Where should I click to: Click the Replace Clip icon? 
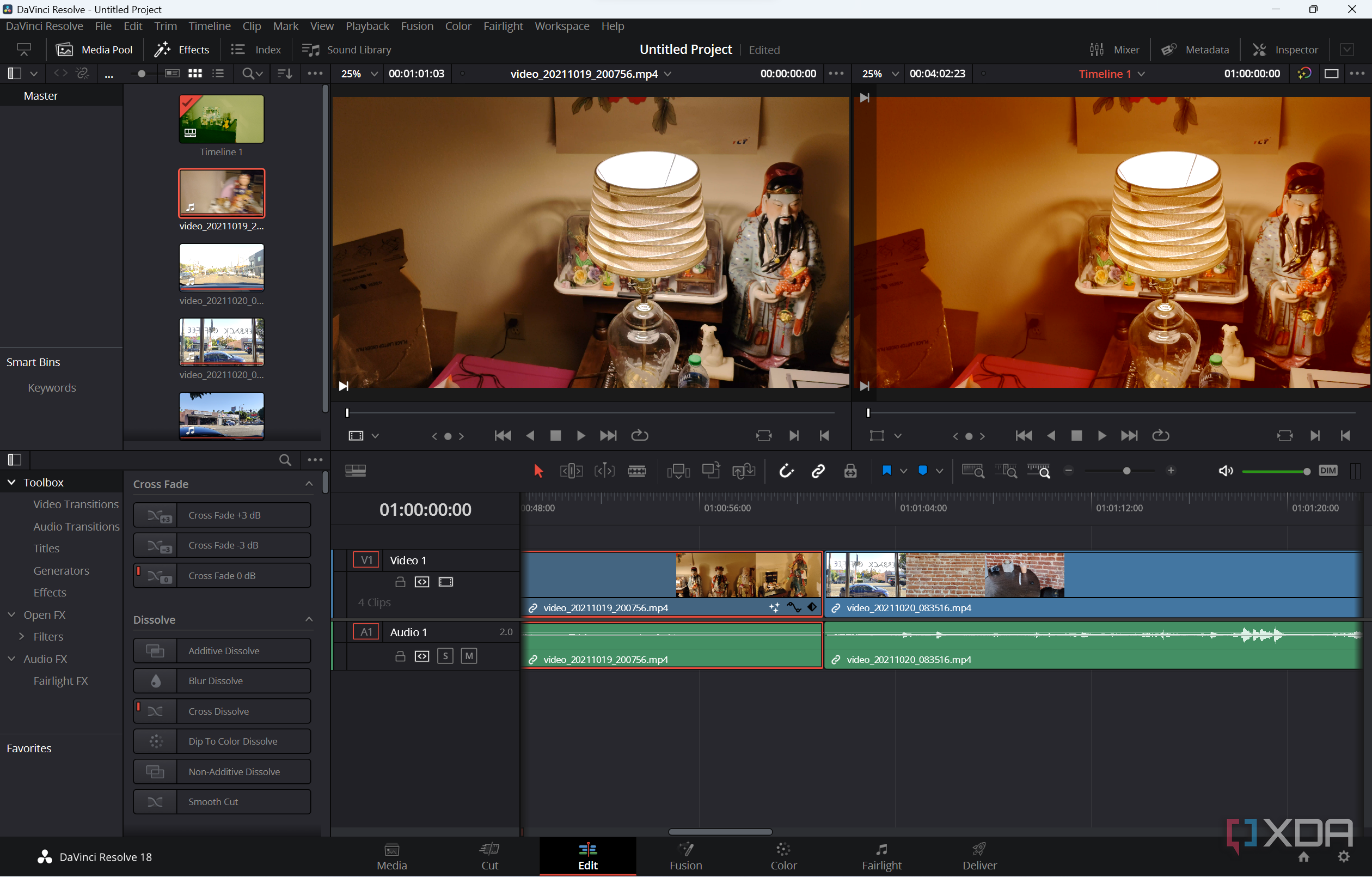[x=744, y=471]
